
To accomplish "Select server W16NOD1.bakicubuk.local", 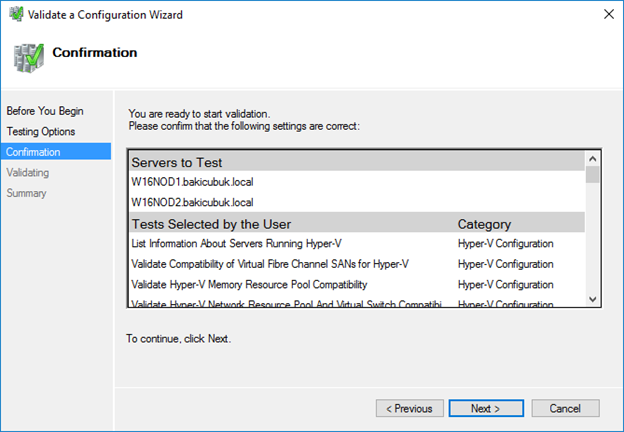I will click(192, 182).
